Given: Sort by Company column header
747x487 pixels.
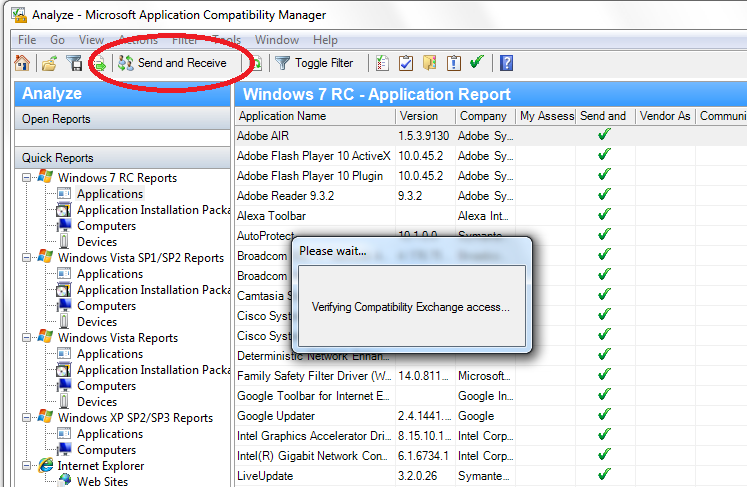Looking at the screenshot, I should (x=485, y=116).
